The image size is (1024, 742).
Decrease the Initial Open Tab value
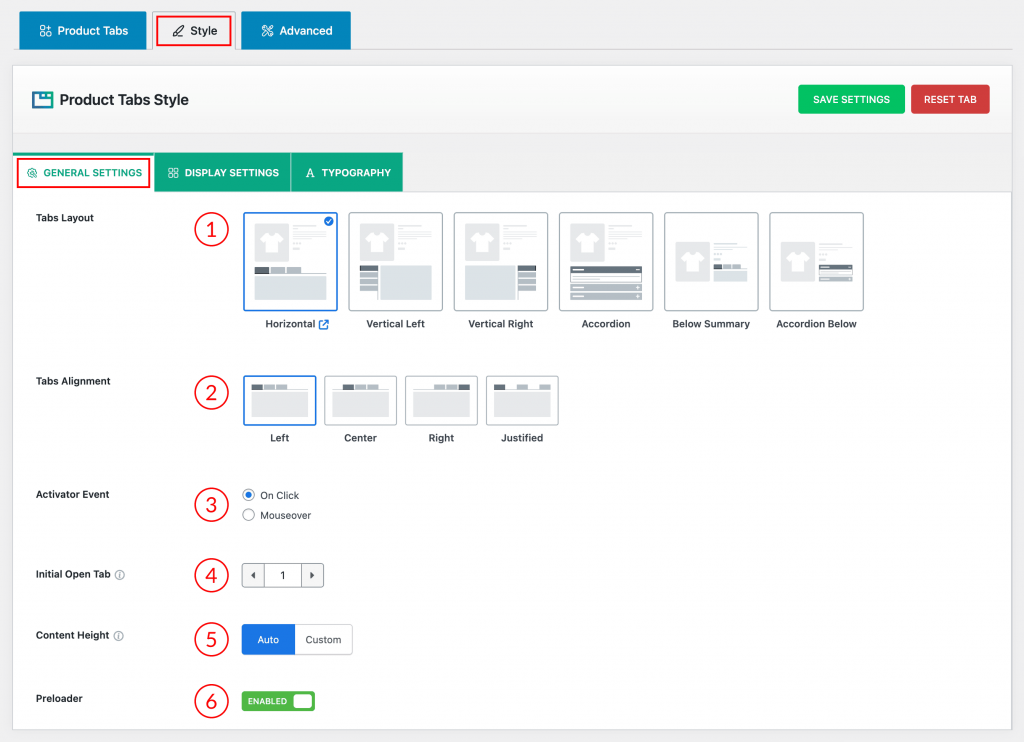coord(253,575)
